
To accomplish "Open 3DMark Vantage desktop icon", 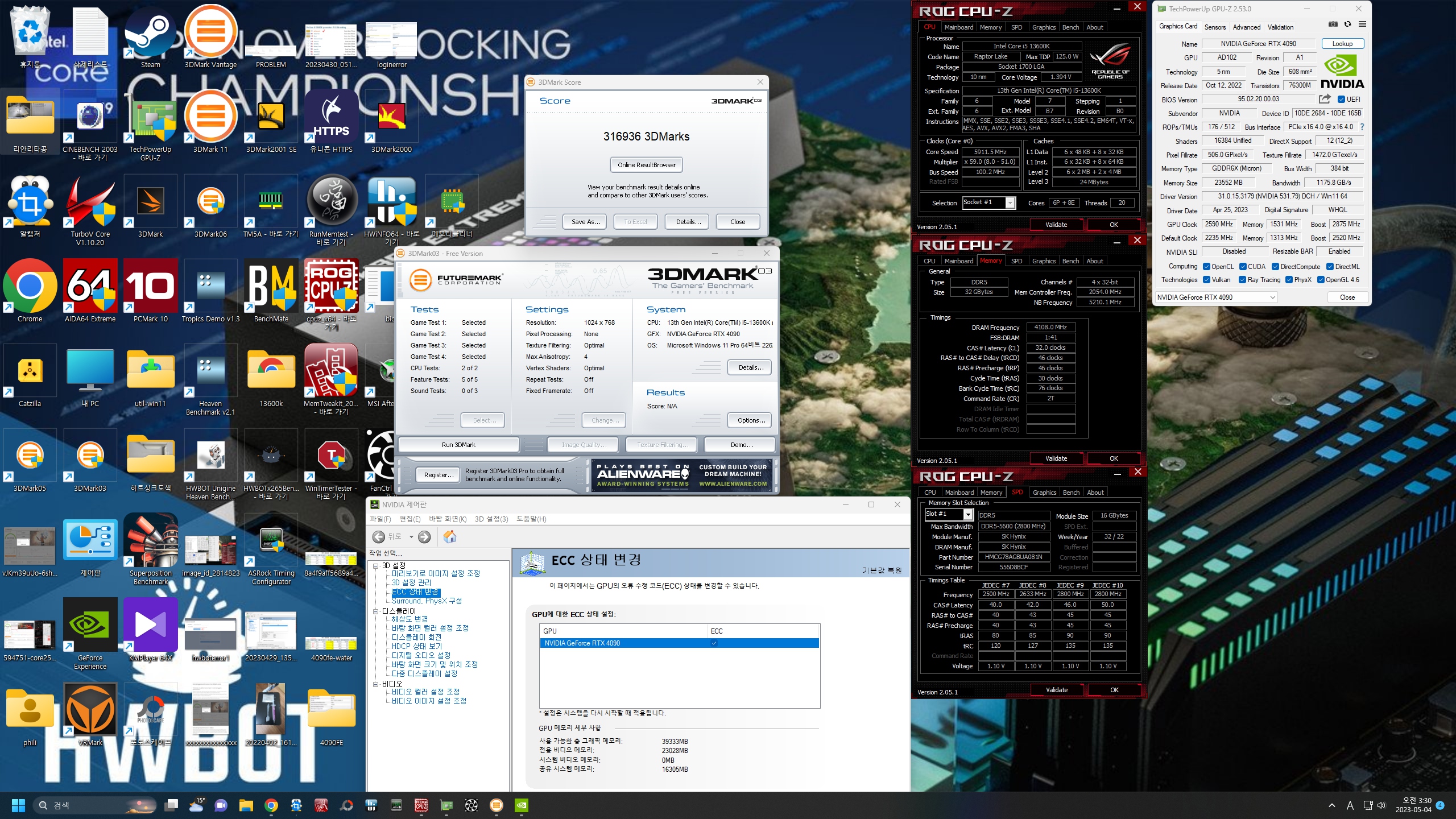I will [x=210, y=37].
